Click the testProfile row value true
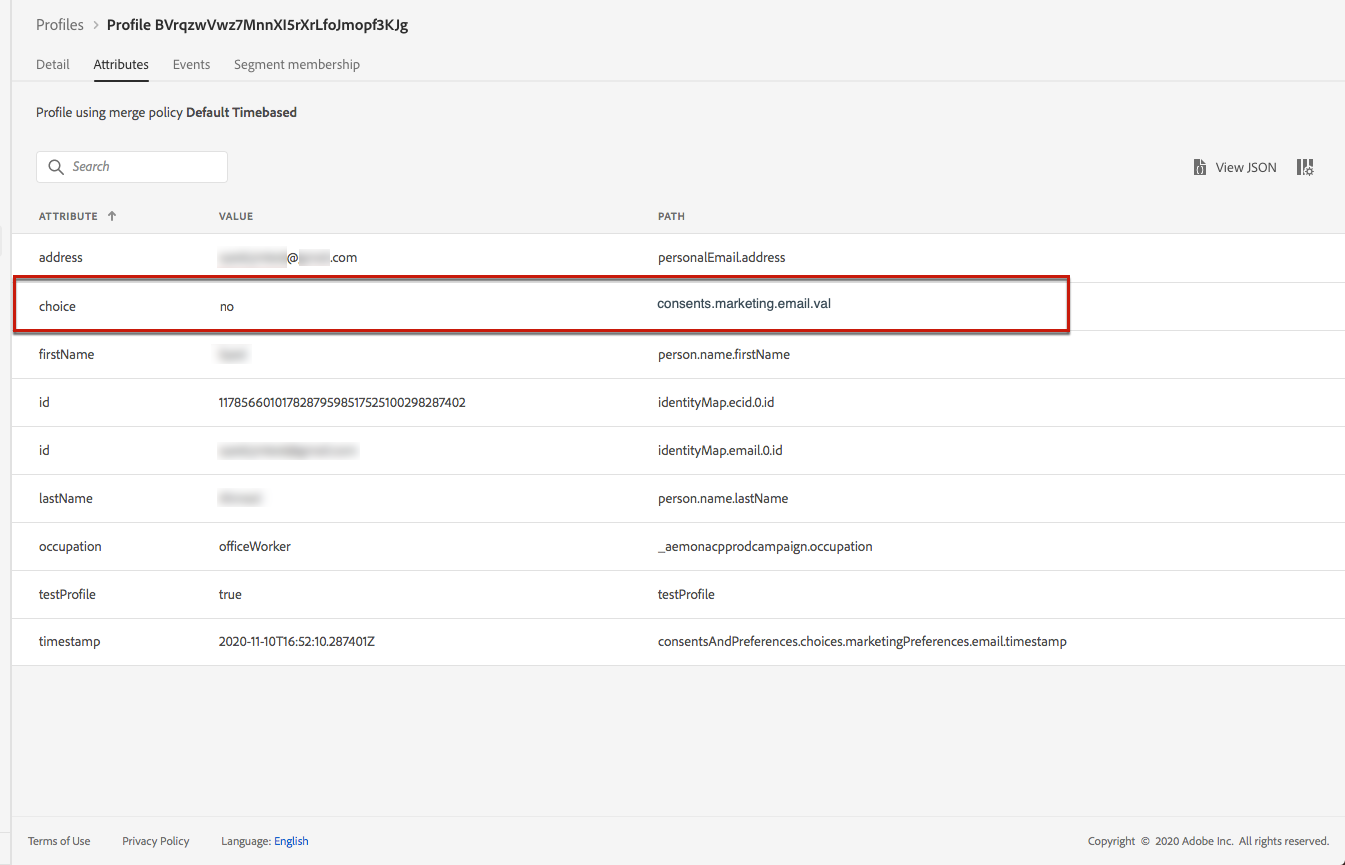Screen dimensions: 1345x865 coord(230,594)
